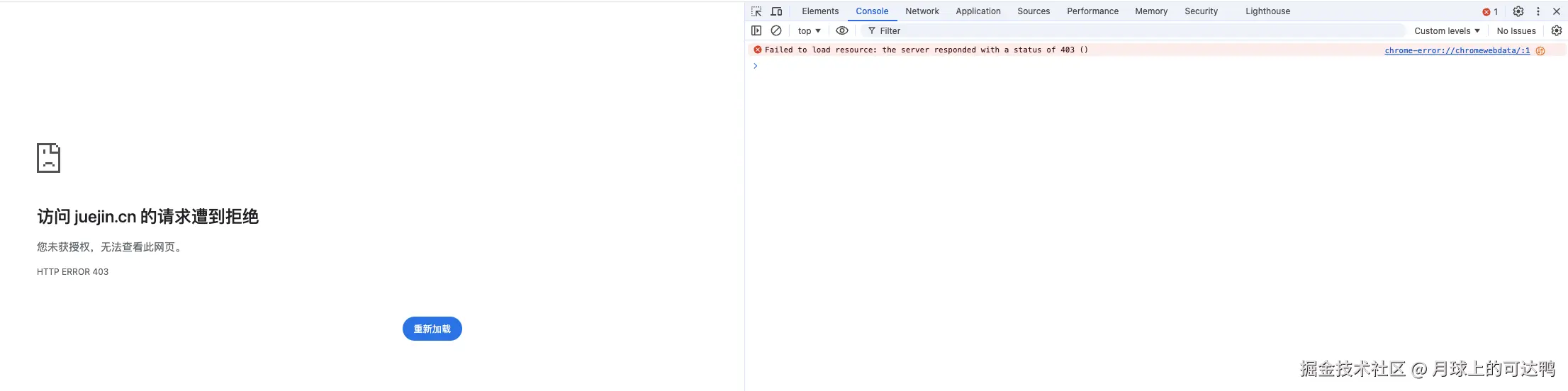
Task: Click the red error count badge
Action: pyautogui.click(x=1489, y=11)
